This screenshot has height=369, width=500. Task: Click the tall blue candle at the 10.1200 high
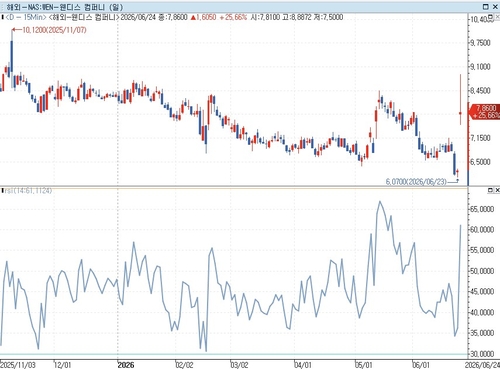tap(12, 56)
